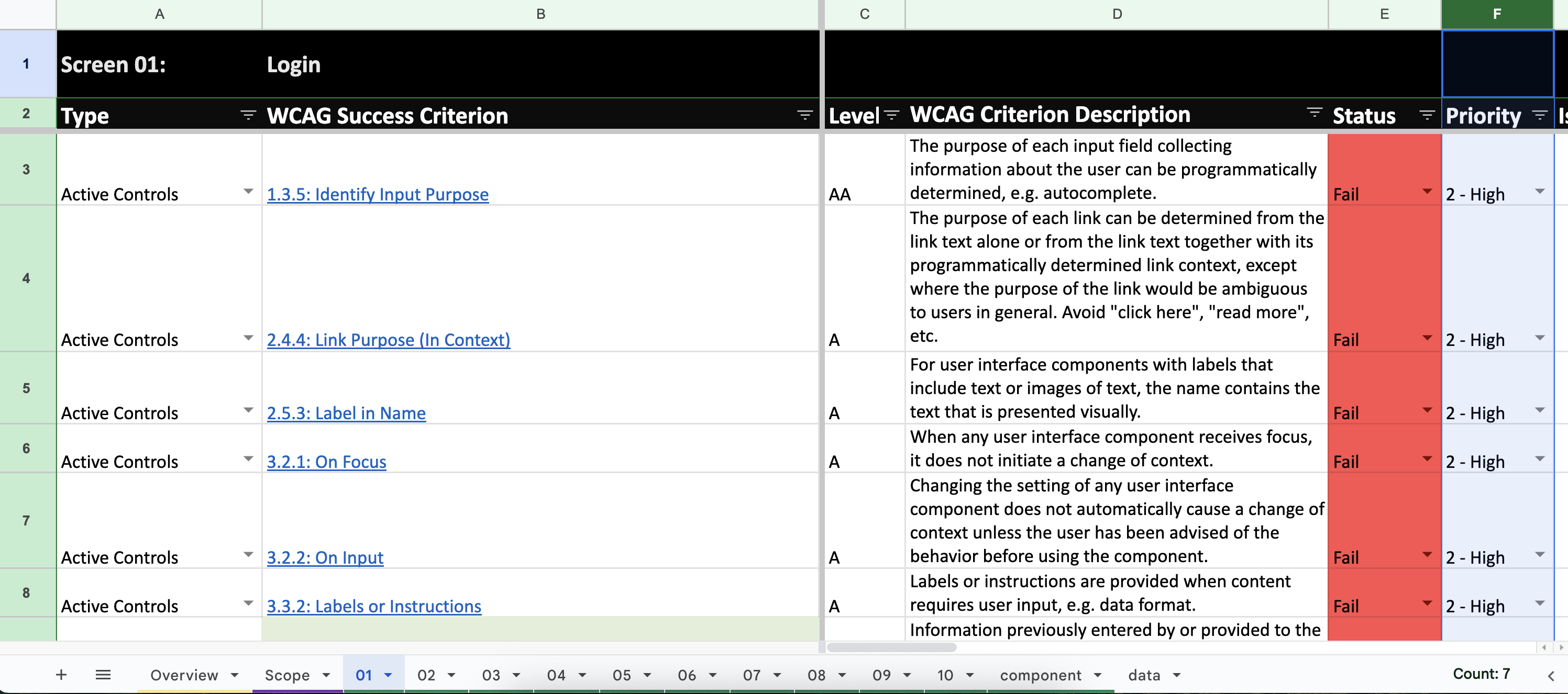1568x694 pixels.
Task: Open Status dropdown in row 4
Action: 1427,338
